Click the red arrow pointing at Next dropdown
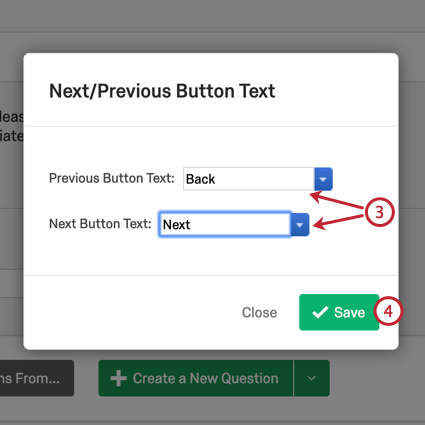 click(x=338, y=222)
